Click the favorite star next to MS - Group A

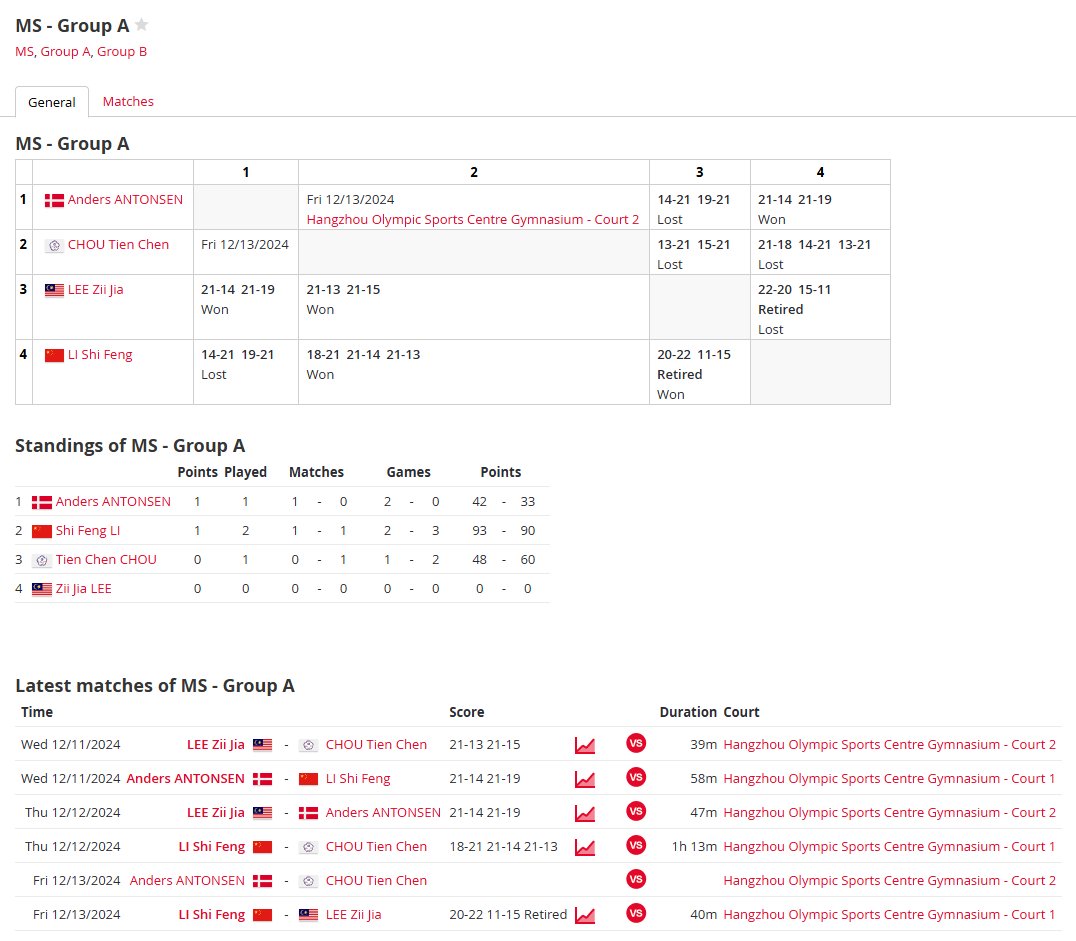pos(141,25)
